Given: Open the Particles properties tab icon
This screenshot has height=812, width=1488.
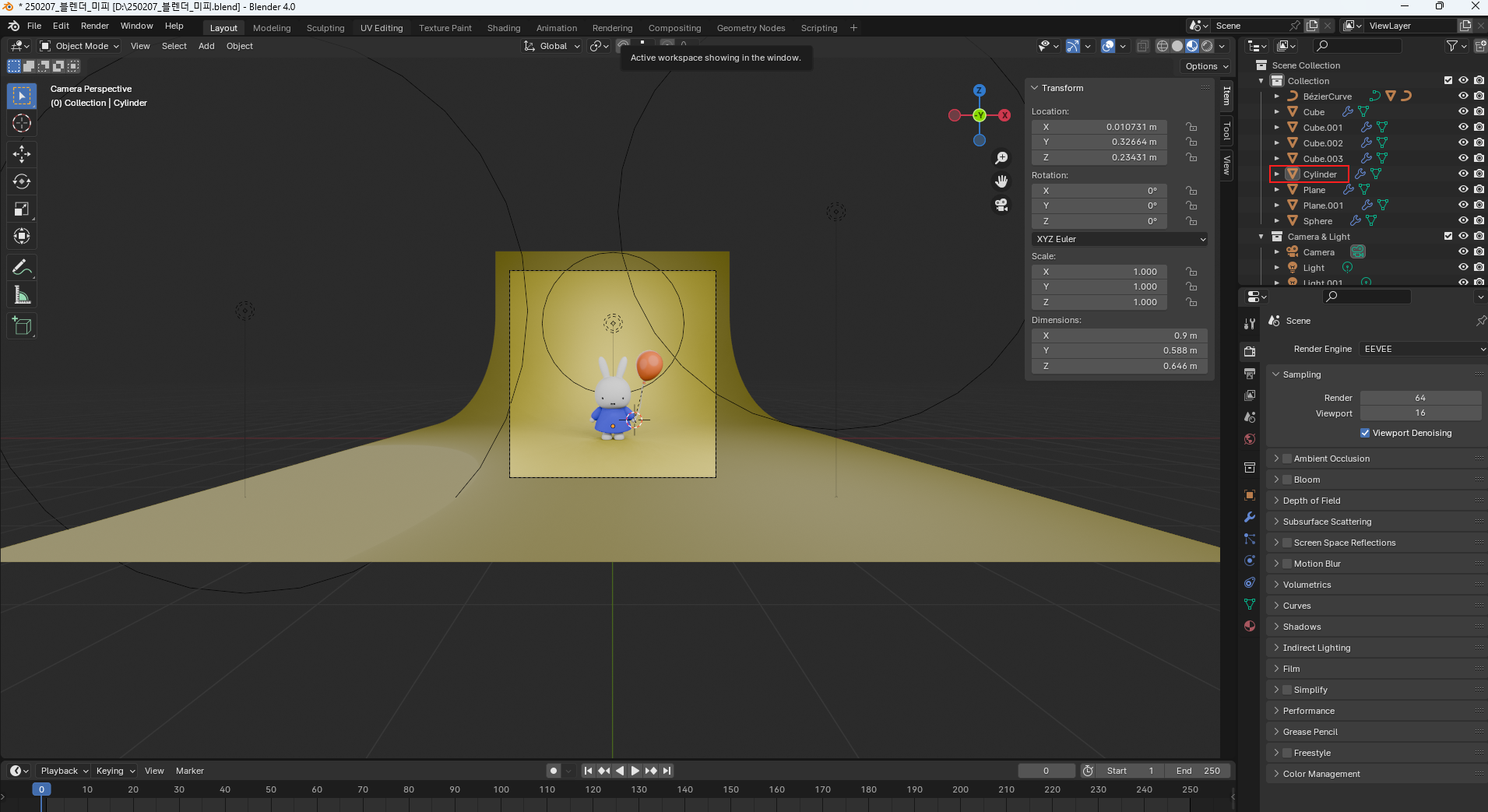Looking at the screenshot, I should coord(1250,539).
